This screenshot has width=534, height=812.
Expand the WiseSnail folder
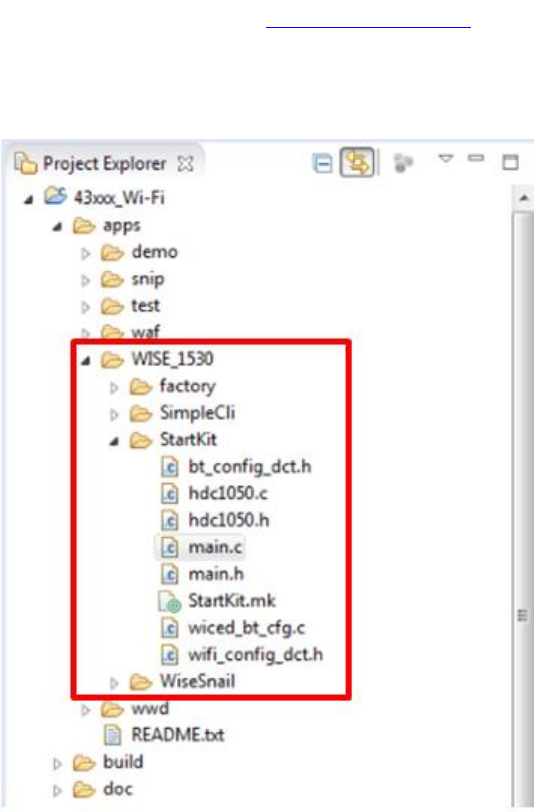(114, 683)
